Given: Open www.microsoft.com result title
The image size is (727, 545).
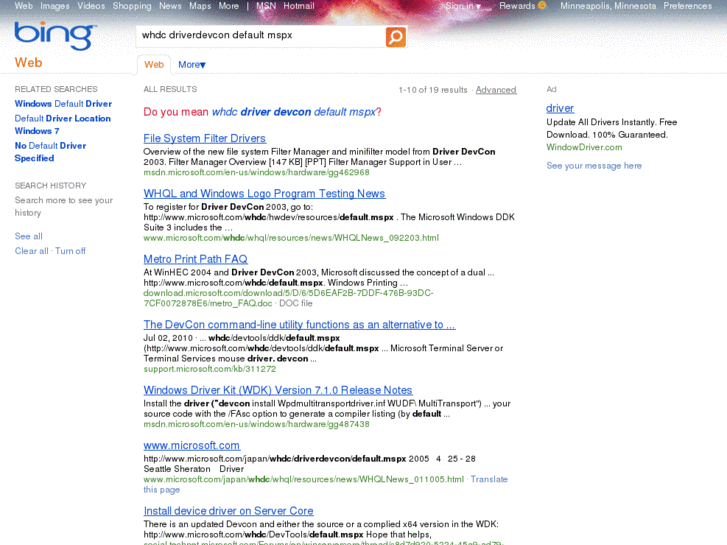Looking at the screenshot, I should click(x=191, y=445).
